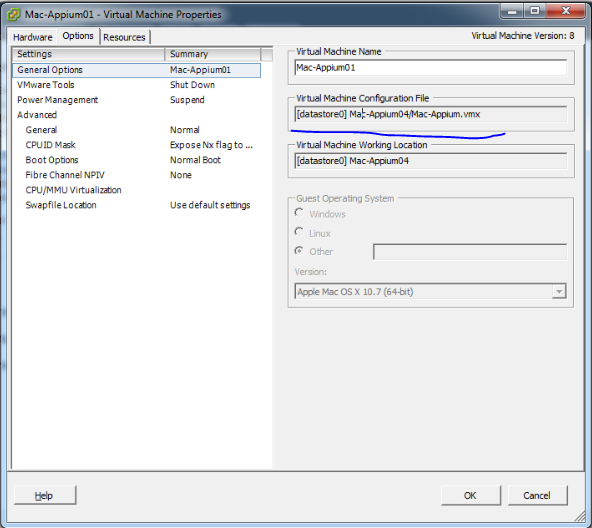
Task: Select the Other guest OS radio button
Action: (x=299, y=251)
